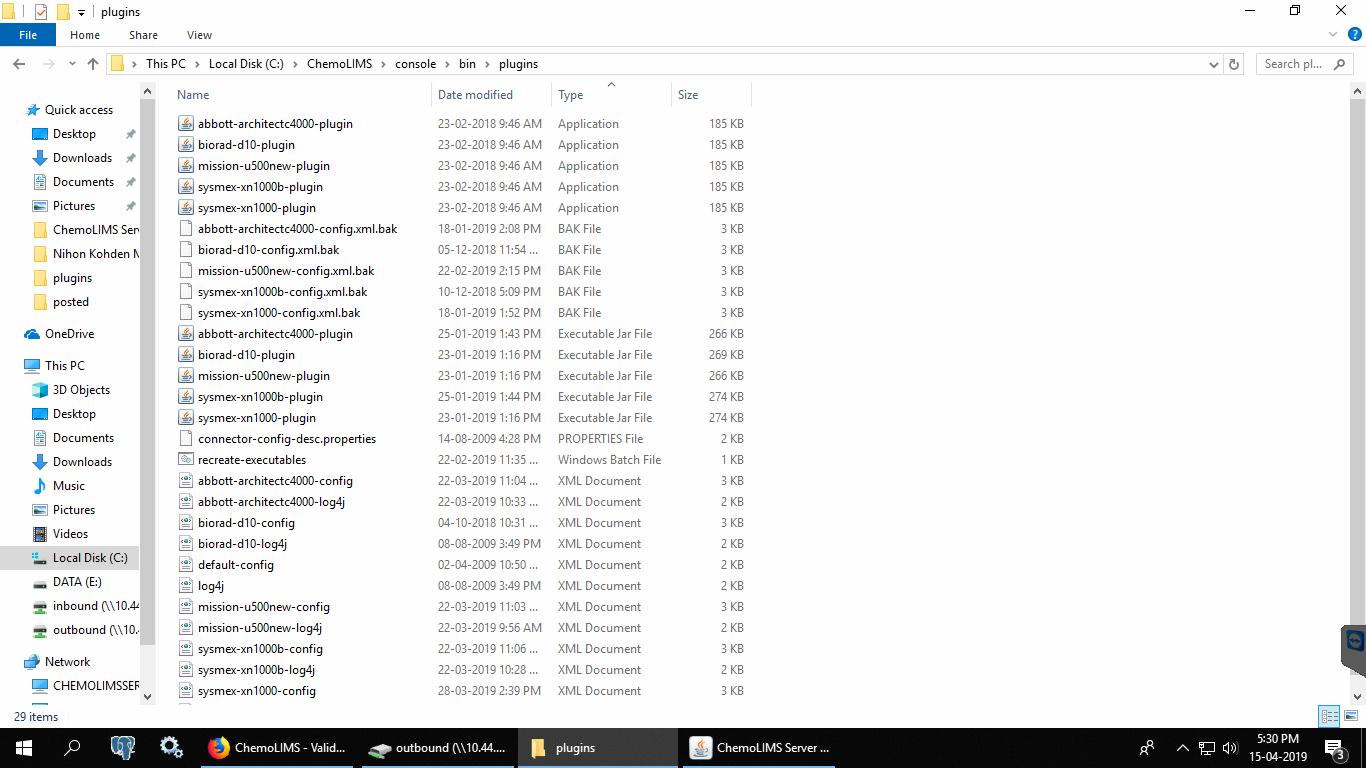Open Firefox ChemoLIMS window in taskbar
1366x768 pixels.
pos(277,748)
